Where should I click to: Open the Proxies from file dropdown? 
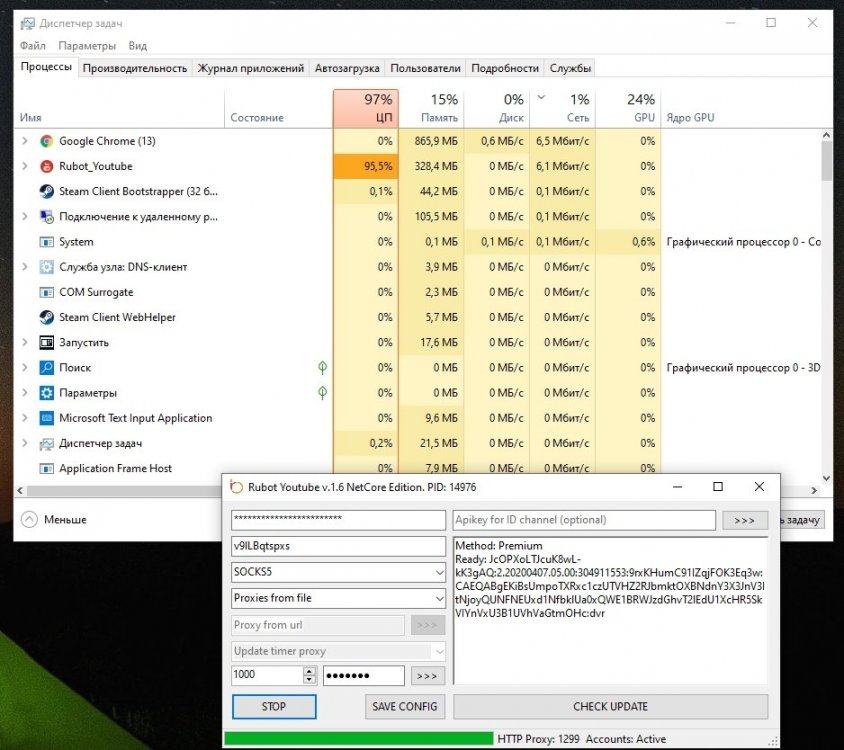[439, 598]
